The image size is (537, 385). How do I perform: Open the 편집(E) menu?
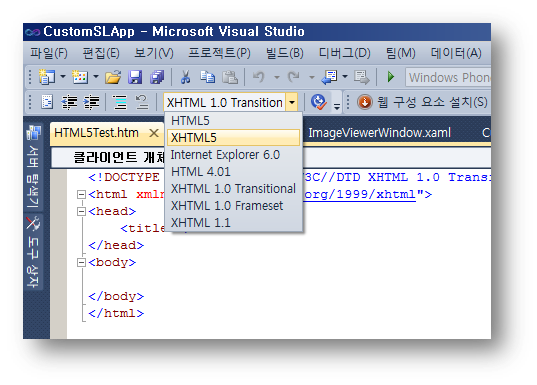coord(101,53)
